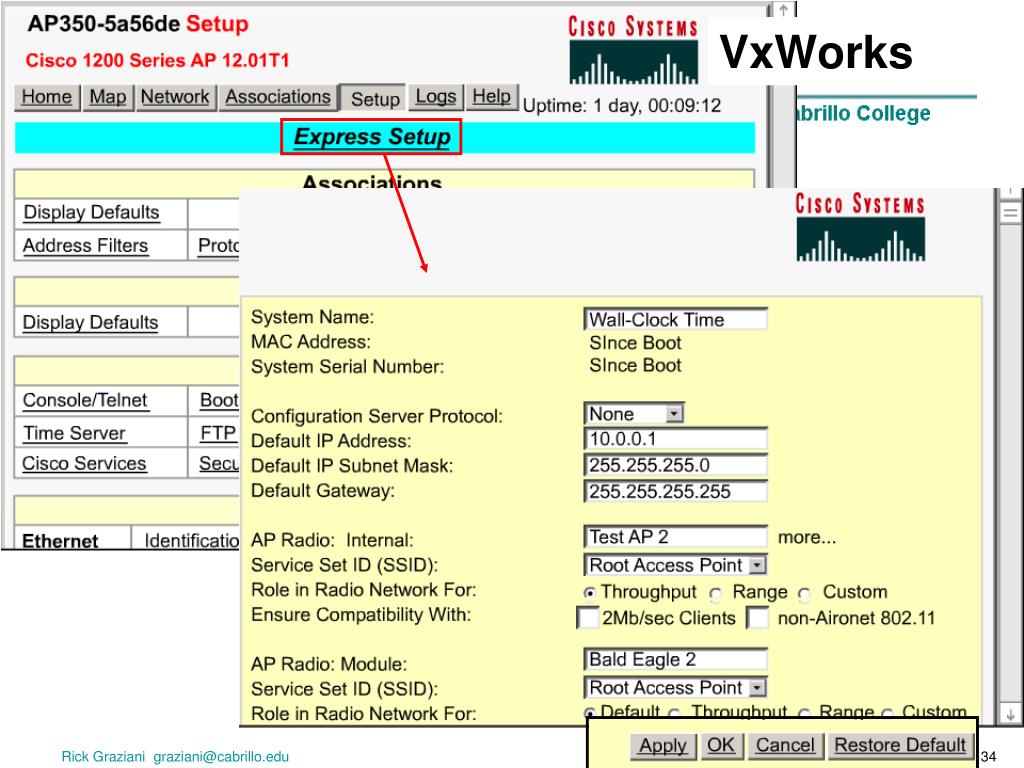Click the Cisco Systems logo in Express Setup window
Viewport: 1024px width, 768px height.
point(860,227)
